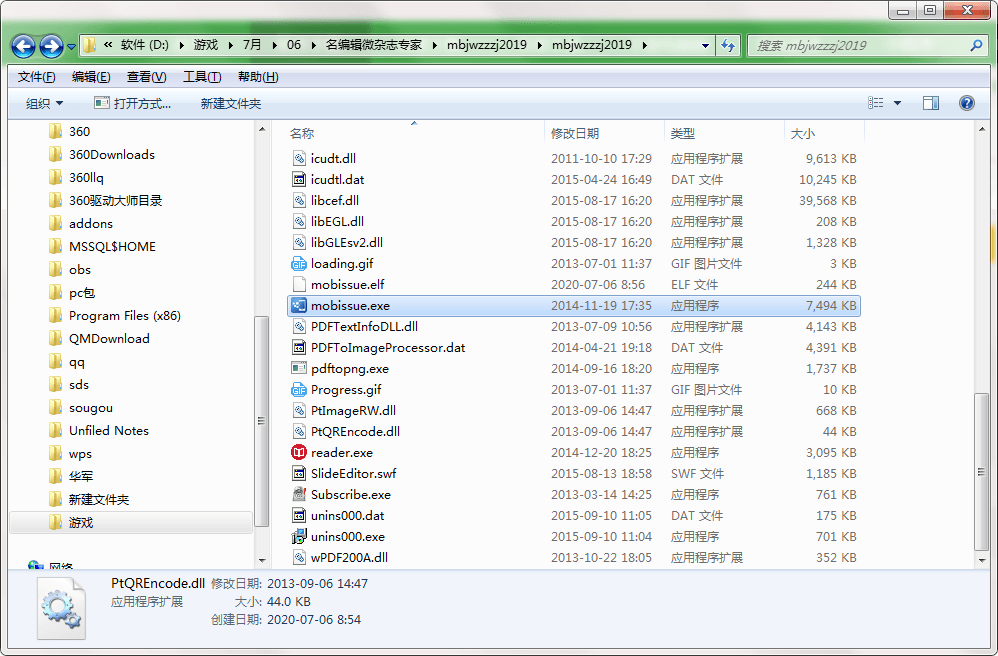The width and height of the screenshot is (998, 656).
Task: Select the PtImageRW.dll file name
Action: click(353, 410)
